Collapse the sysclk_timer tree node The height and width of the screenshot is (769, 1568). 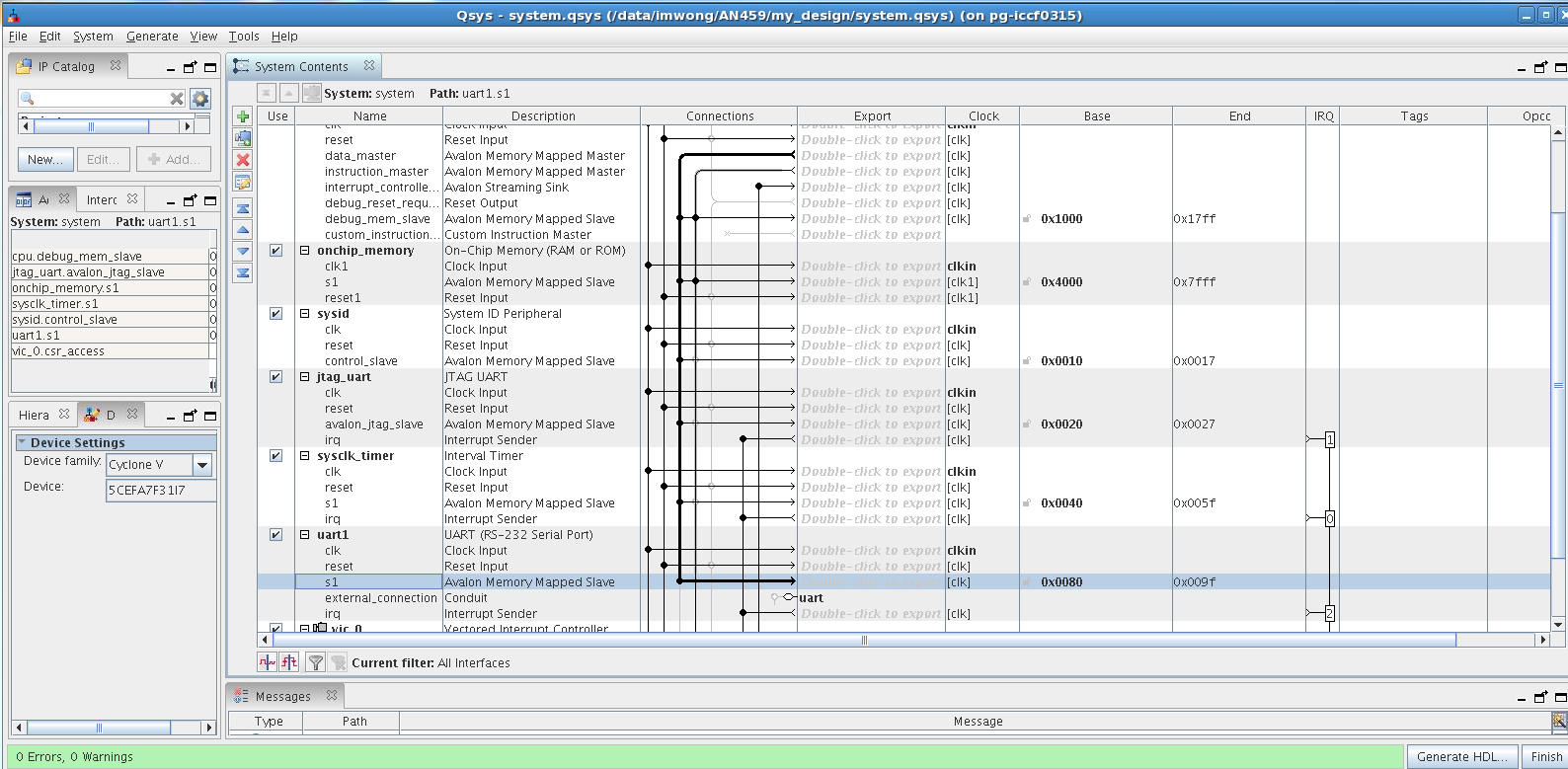[x=305, y=456]
